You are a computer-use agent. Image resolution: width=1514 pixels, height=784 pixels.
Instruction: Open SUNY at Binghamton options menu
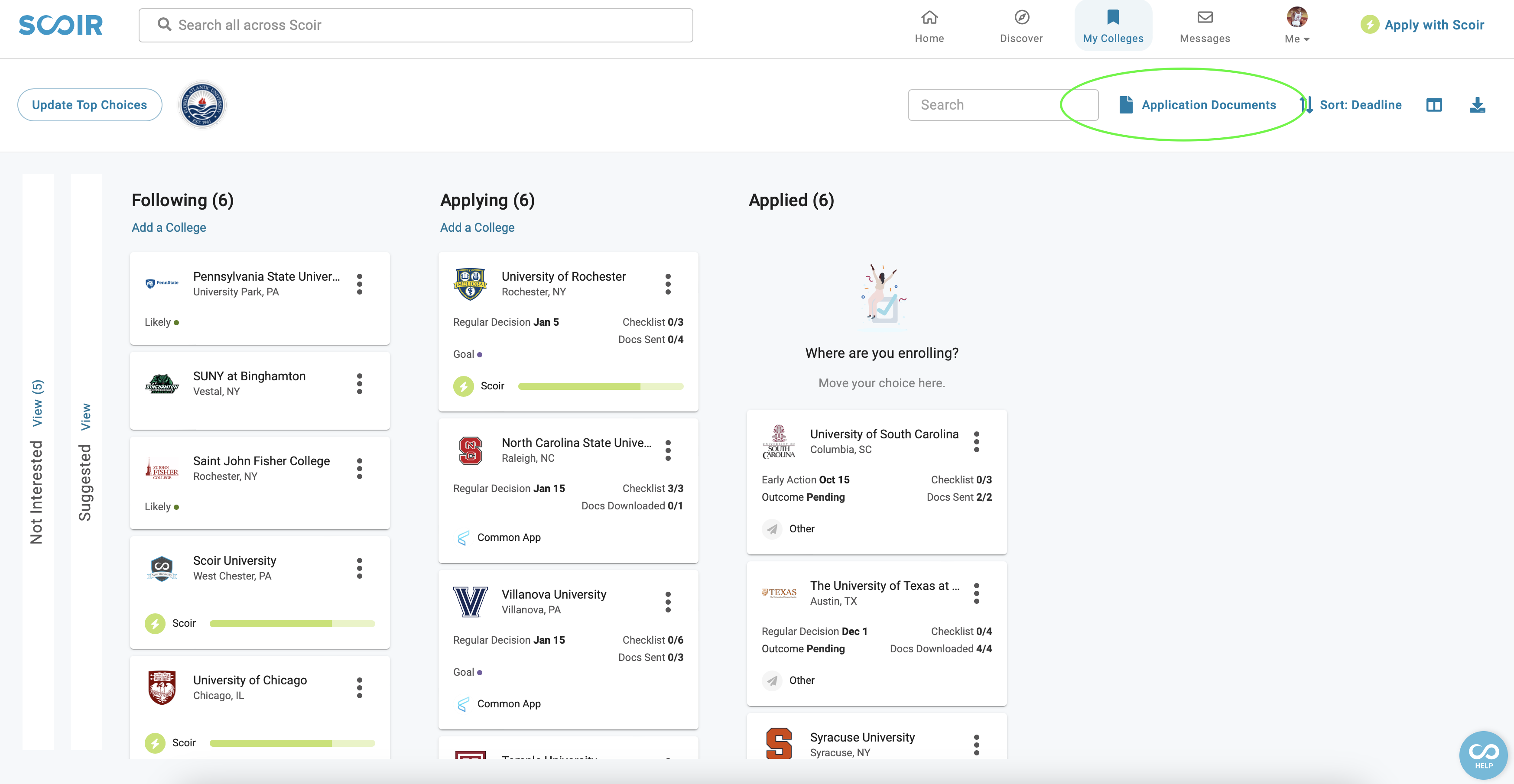click(x=360, y=384)
